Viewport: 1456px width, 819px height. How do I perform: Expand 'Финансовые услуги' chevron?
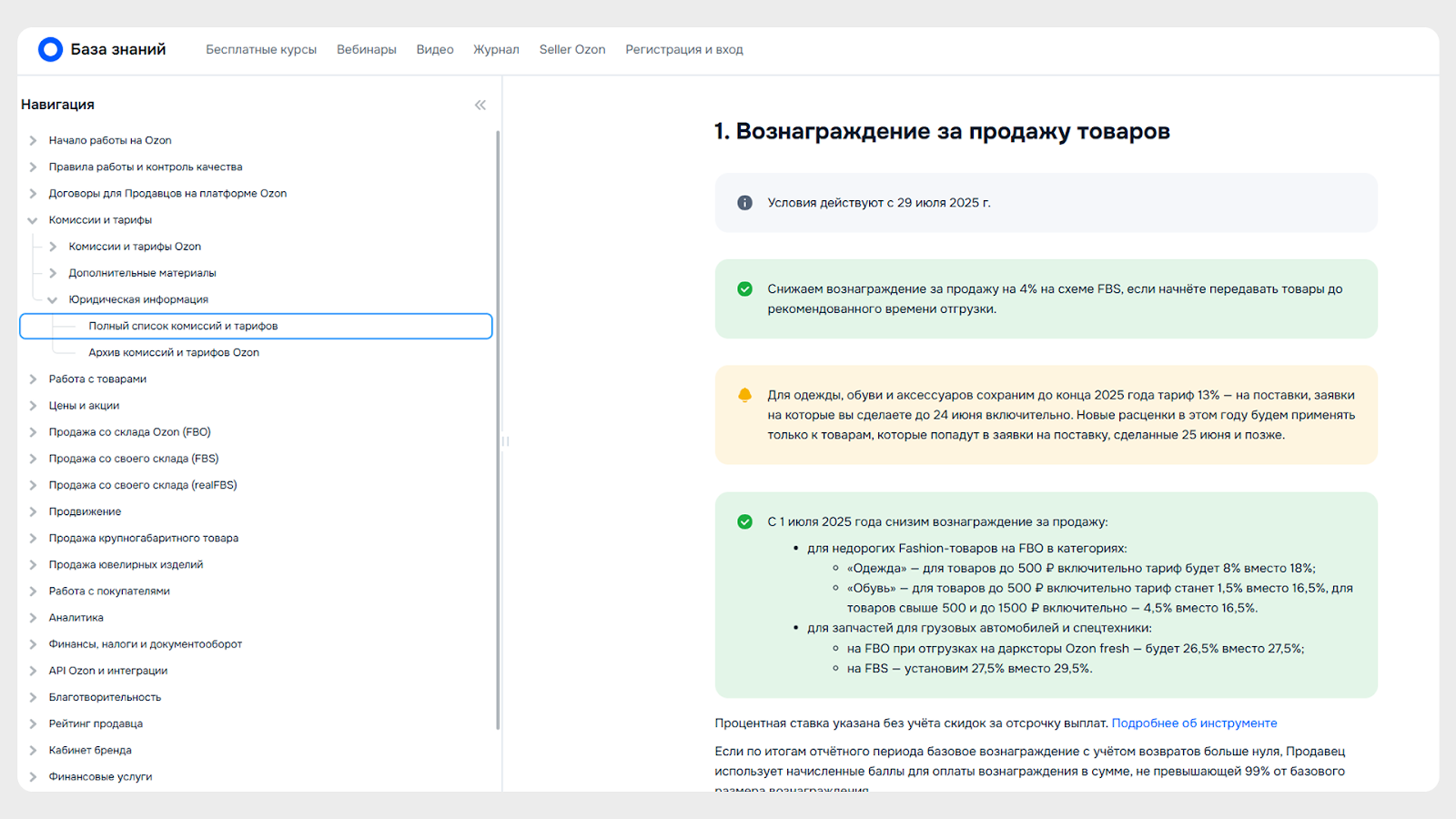point(33,776)
